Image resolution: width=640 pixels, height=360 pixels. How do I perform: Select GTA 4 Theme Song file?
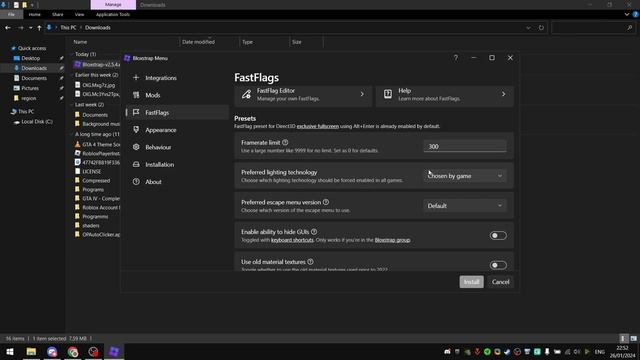pyautogui.click(x=101, y=144)
